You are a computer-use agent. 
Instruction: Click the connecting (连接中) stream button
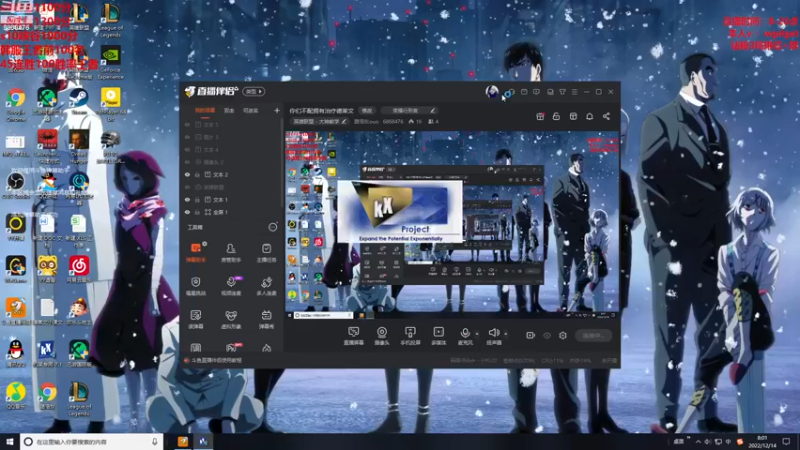pos(593,335)
